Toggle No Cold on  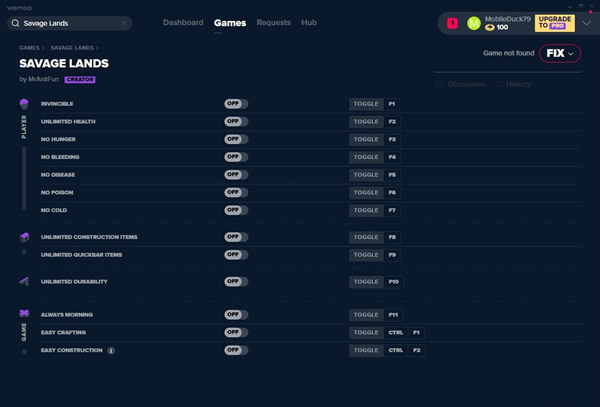click(x=236, y=210)
